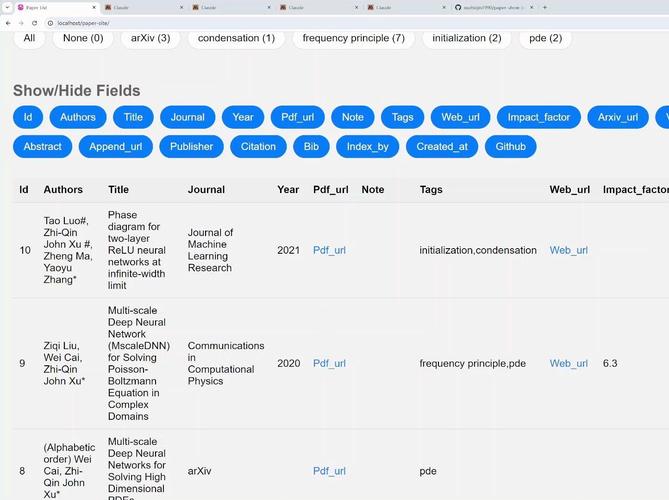Open the tab search dropdown arrow
669x500 pixels.
[x=7, y=7]
